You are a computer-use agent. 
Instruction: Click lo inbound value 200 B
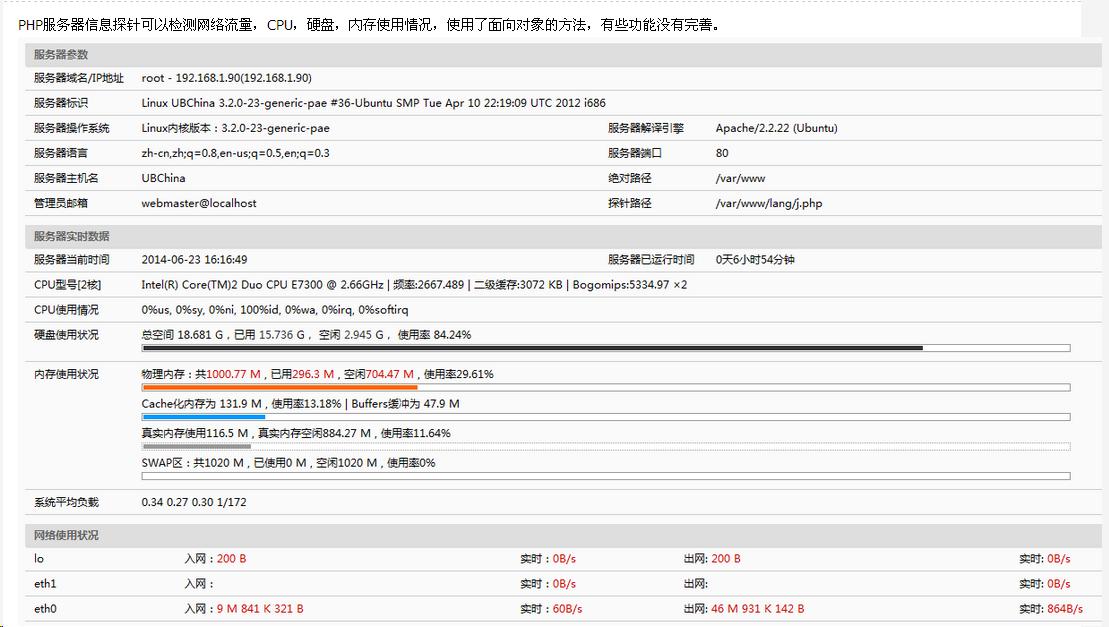[x=231, y=558]
